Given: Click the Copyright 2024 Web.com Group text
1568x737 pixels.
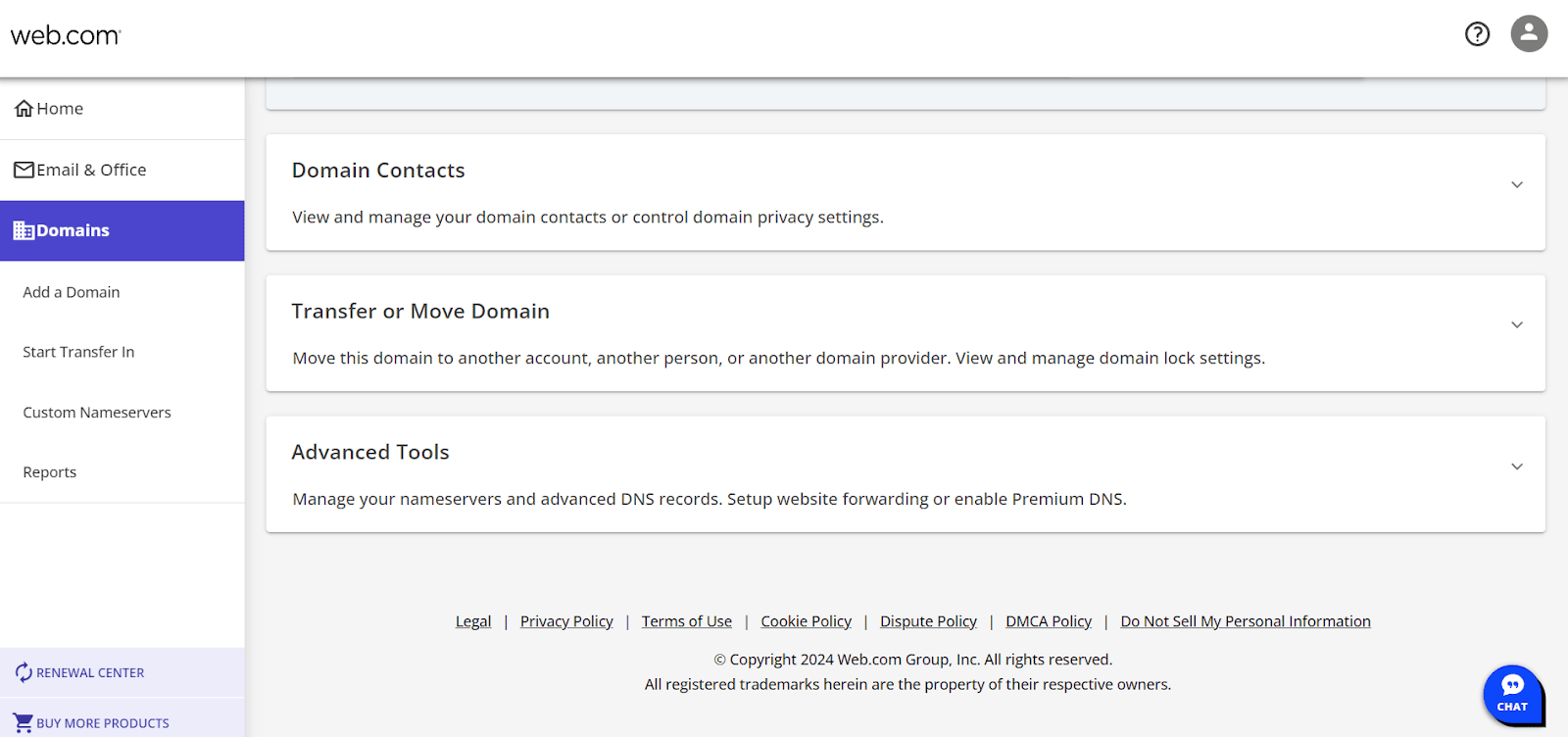Looking at the screenshot, I should (912, 660).
